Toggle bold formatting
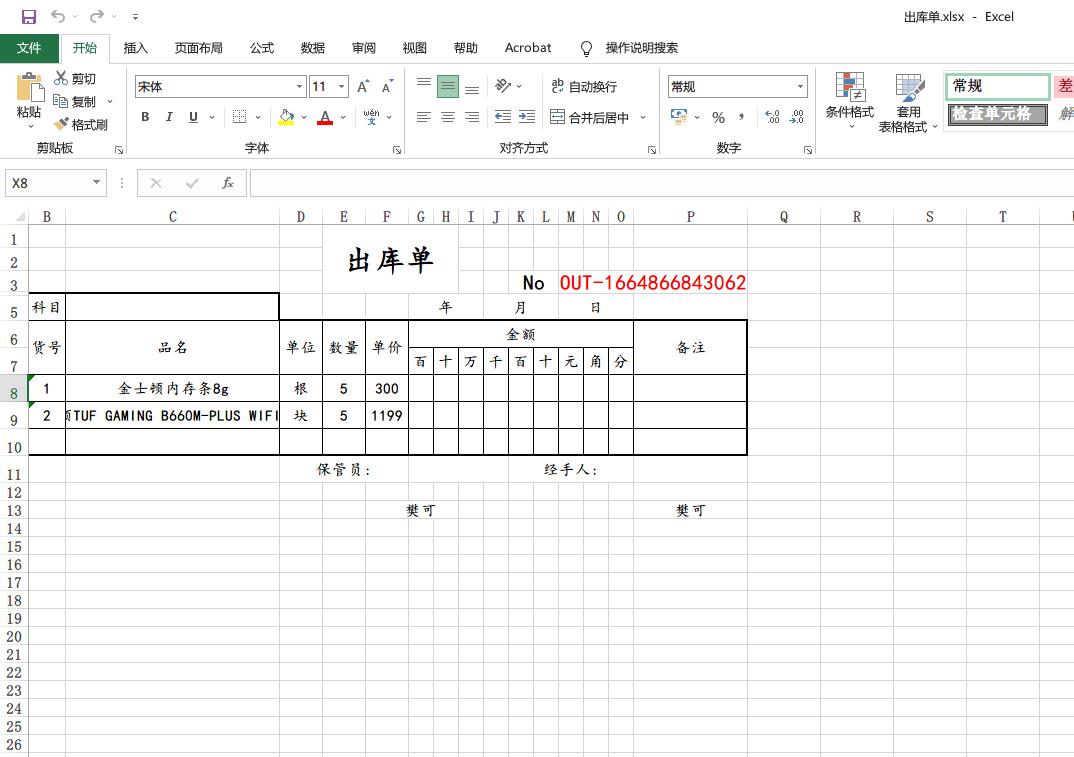 click(145, 117)
